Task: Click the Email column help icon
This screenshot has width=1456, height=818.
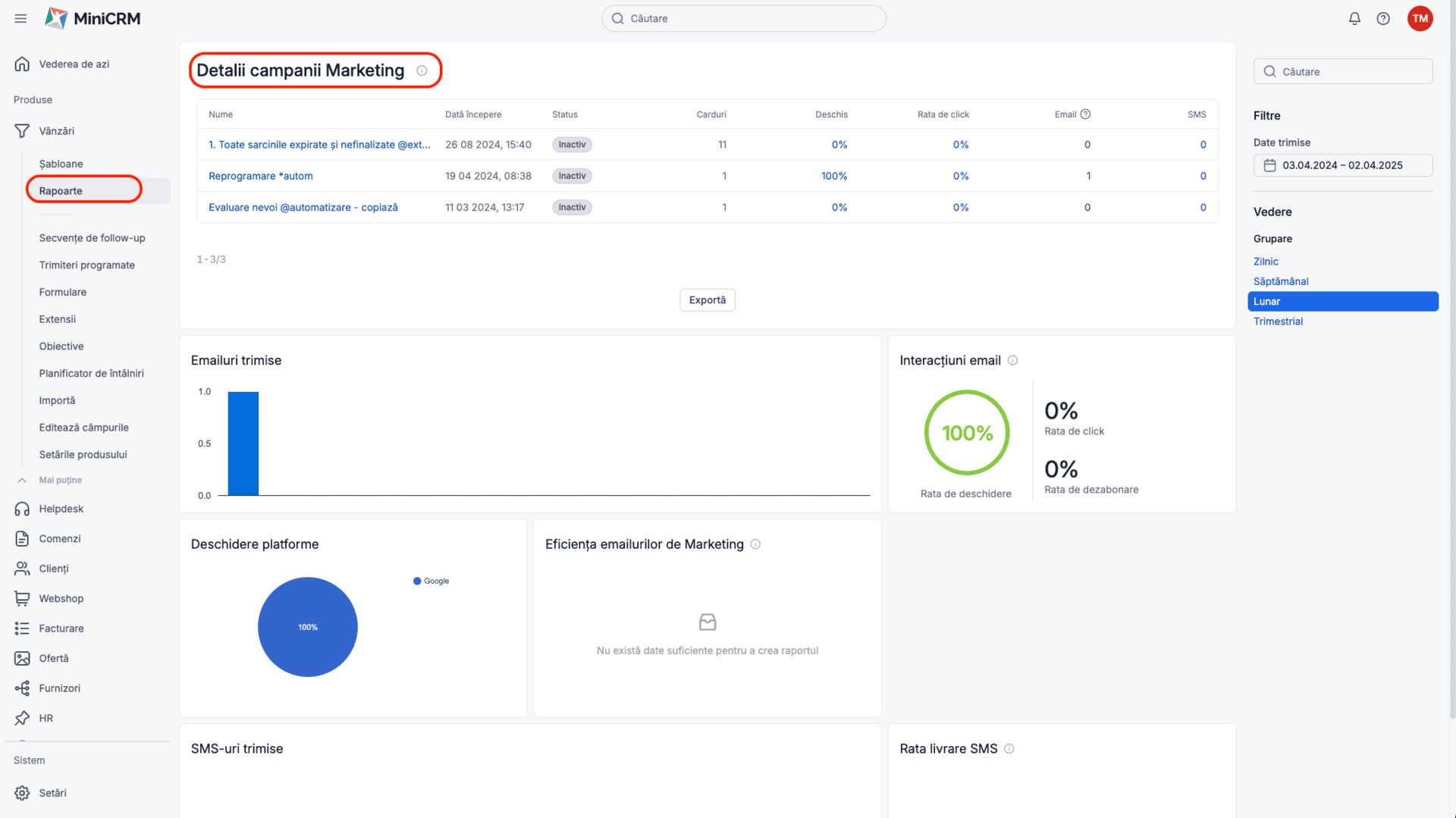Action: tap(1085, 114)
